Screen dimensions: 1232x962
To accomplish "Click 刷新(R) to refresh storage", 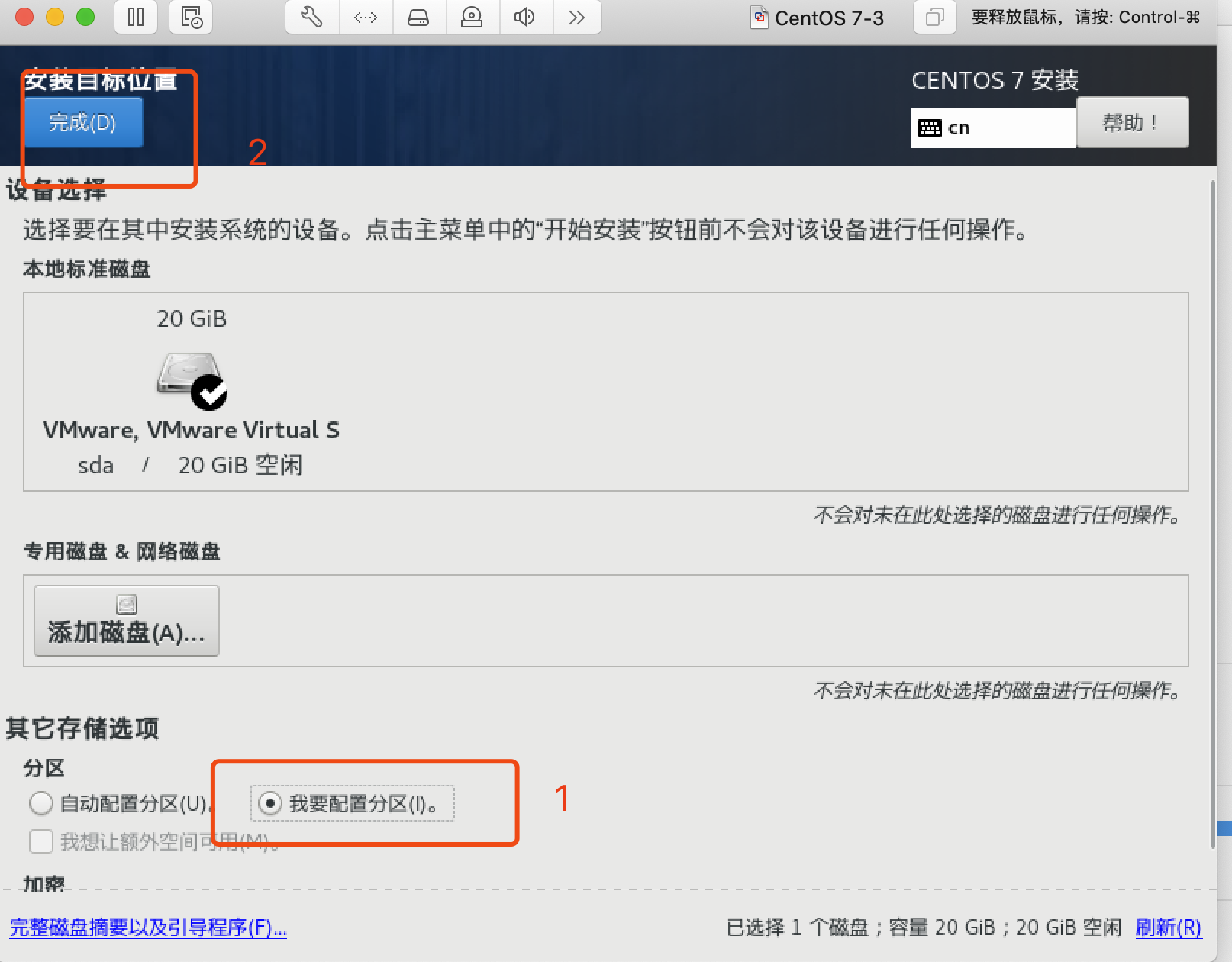I will [1169, 927].
